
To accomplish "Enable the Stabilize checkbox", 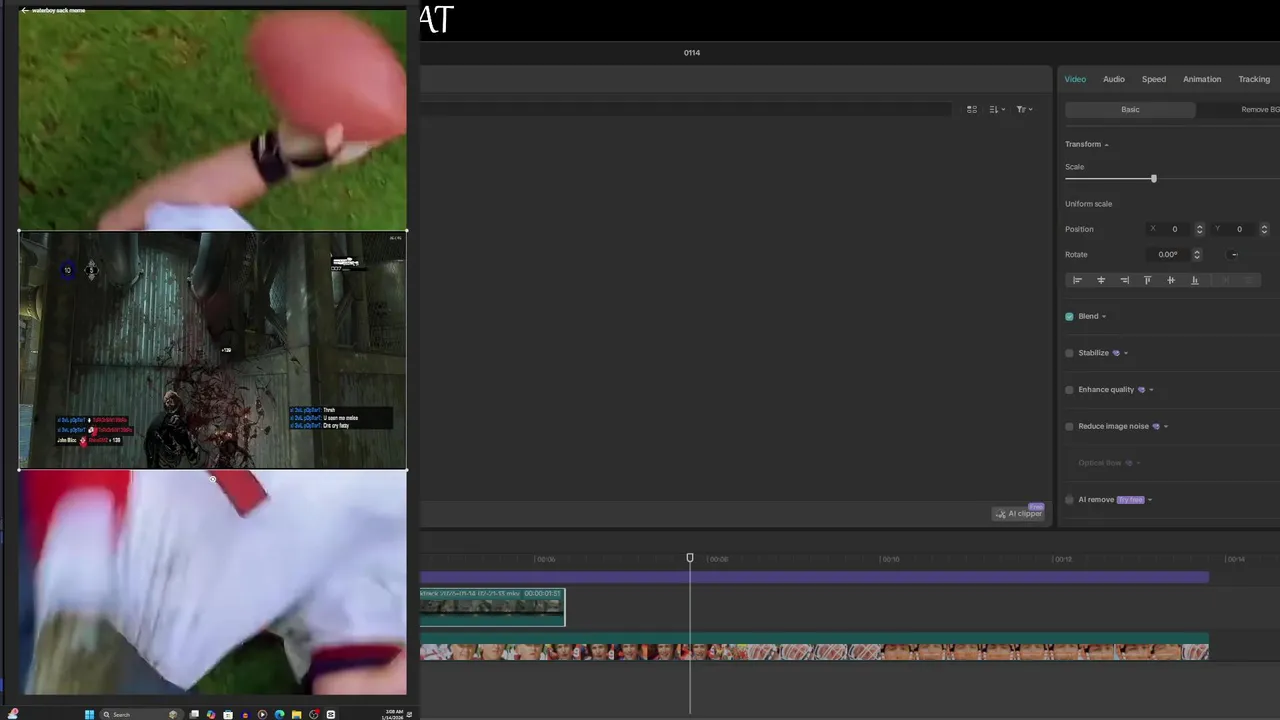I will point(1069,353).
